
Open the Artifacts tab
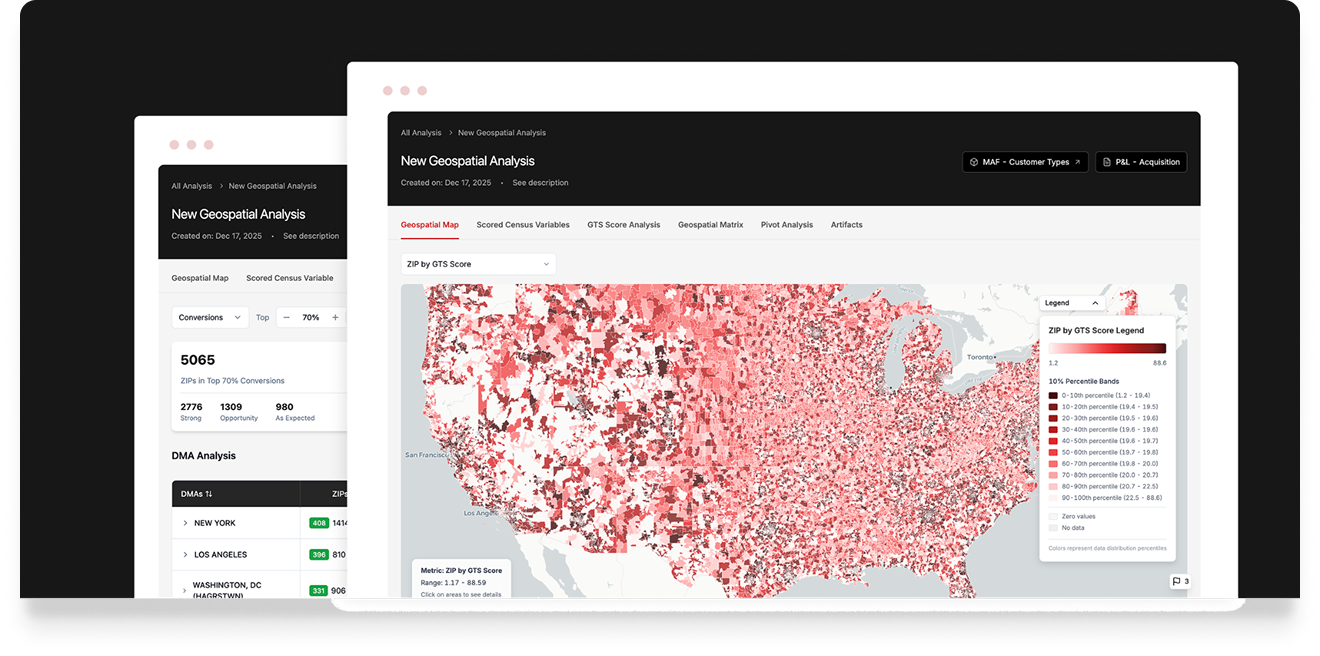pos(847,225)
